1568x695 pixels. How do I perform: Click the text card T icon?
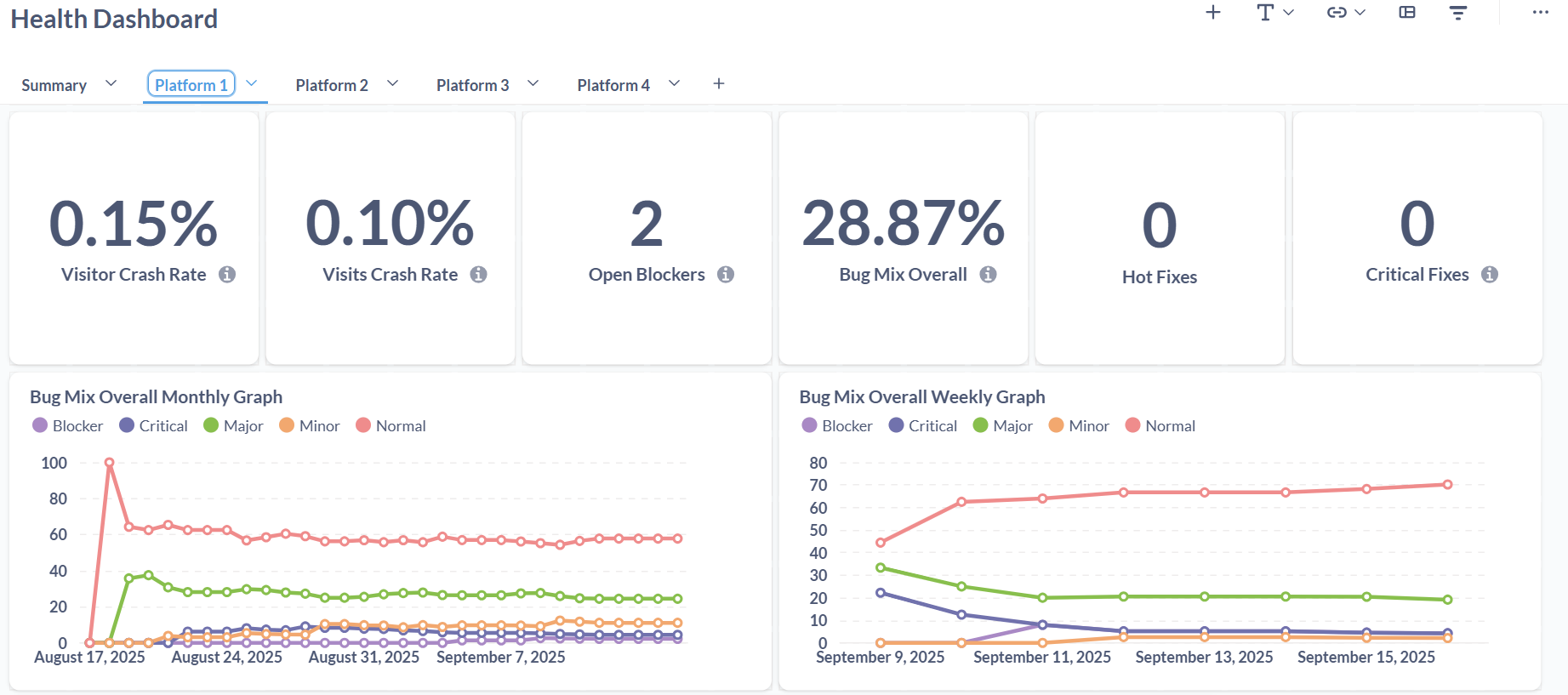1265,12
